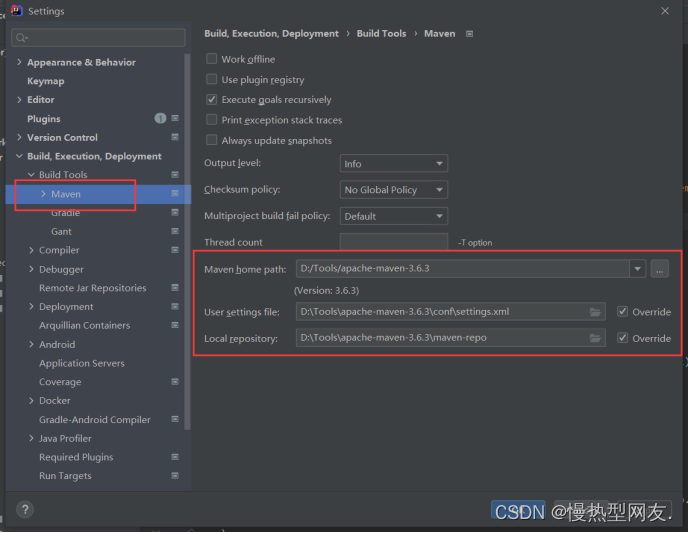Toggle Override for Local repository
This screenshot has height=533, width=688.
(x=622, y=338)
